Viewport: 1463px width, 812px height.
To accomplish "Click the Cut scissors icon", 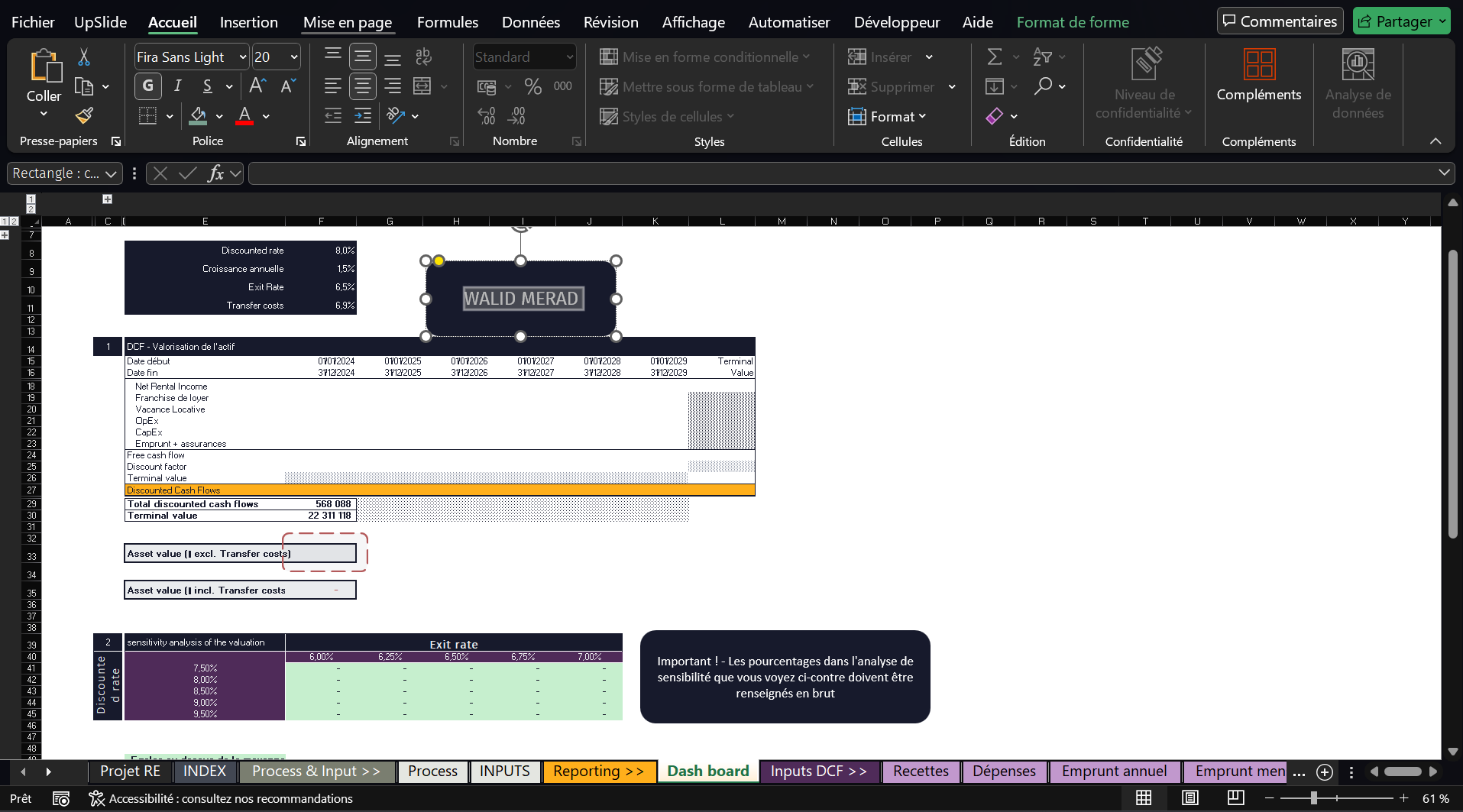I will tap(84, 57).
